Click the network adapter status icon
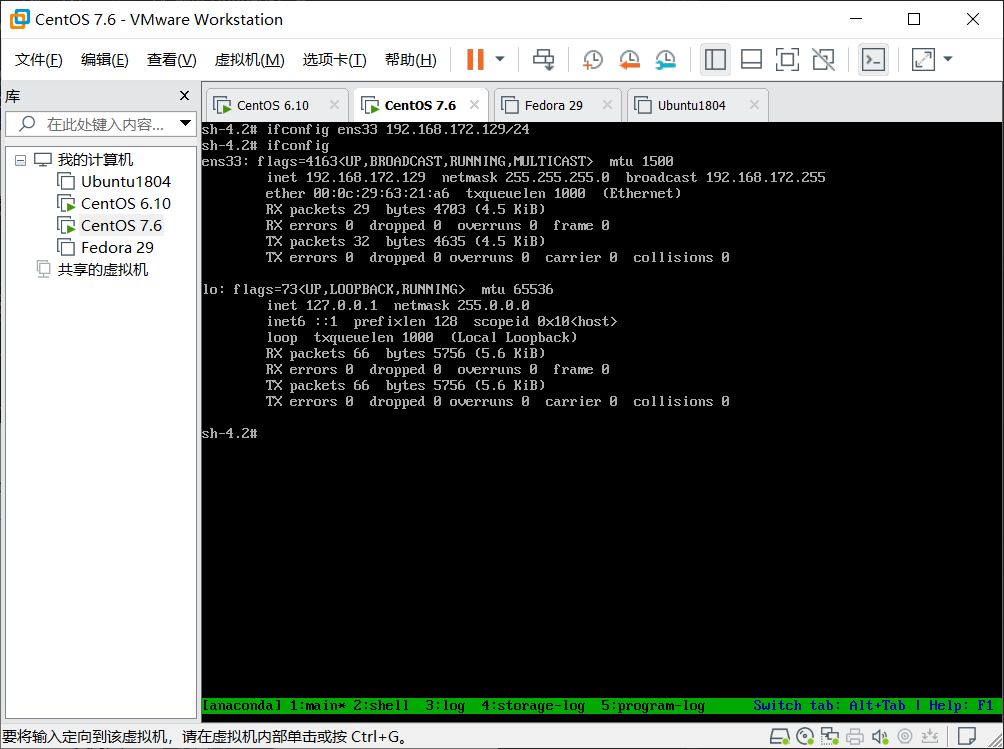 coord(830,736)
